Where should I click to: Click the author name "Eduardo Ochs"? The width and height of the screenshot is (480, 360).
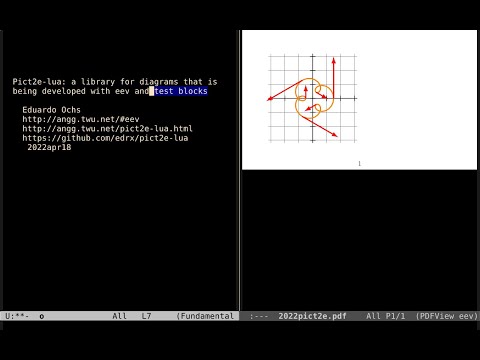(x=51, y=110)
